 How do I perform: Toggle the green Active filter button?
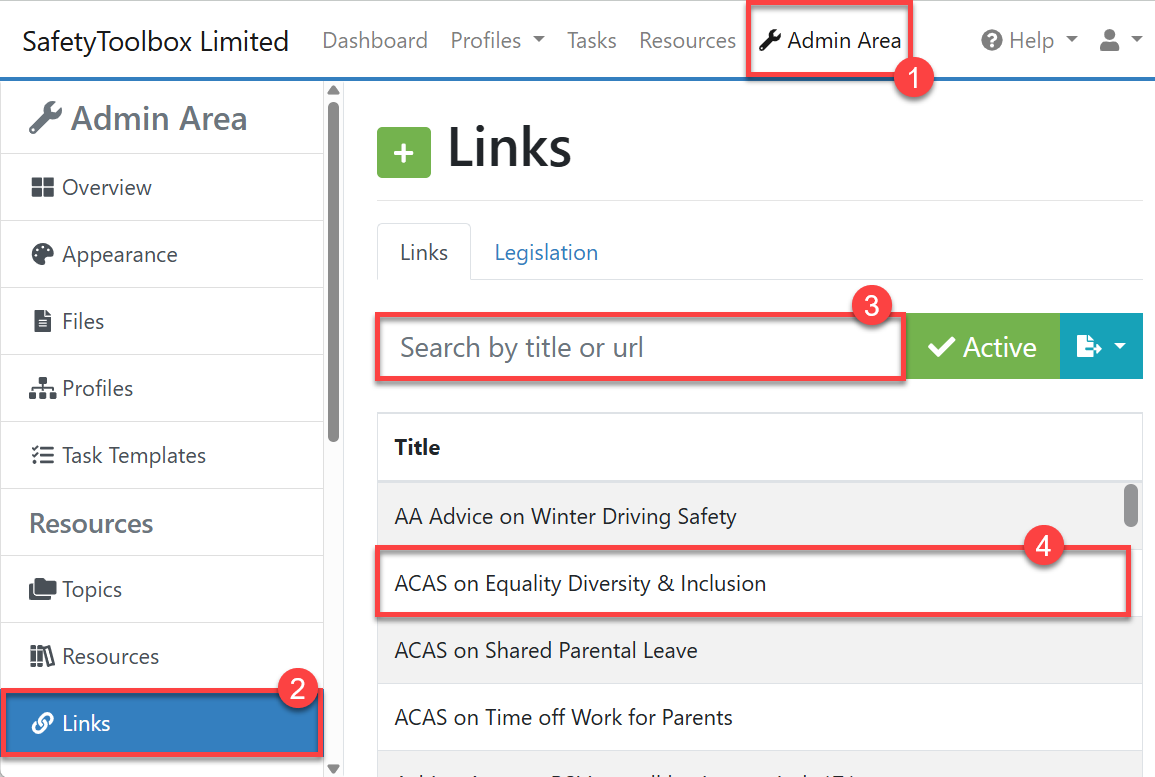click(x=982, y=347)
